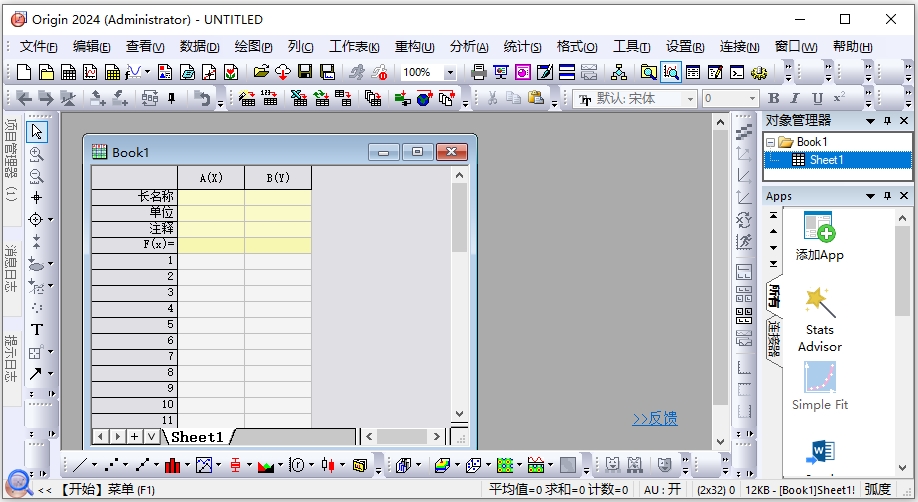Create a new workbook from toolbar
Image resolution: width=918 pixels, height=502 pixels.
tap(68, 72)
